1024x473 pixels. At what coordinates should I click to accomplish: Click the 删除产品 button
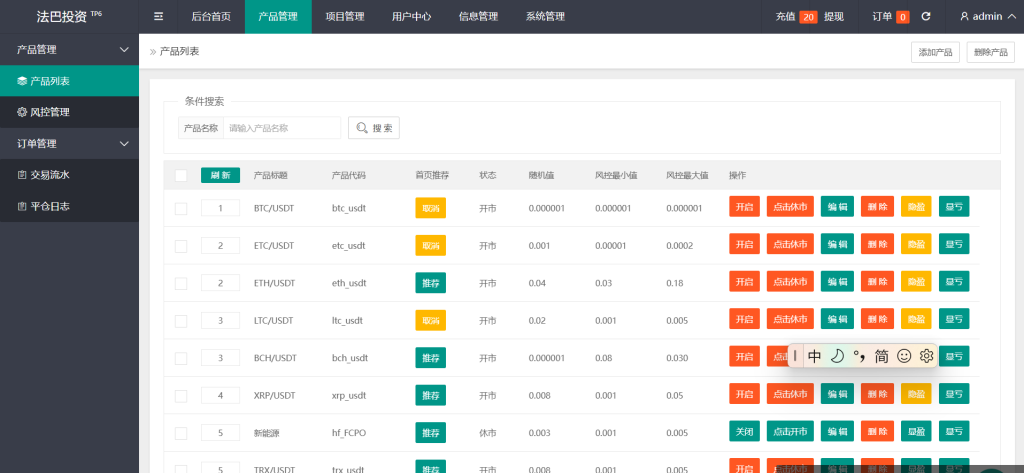click(990, 52)
